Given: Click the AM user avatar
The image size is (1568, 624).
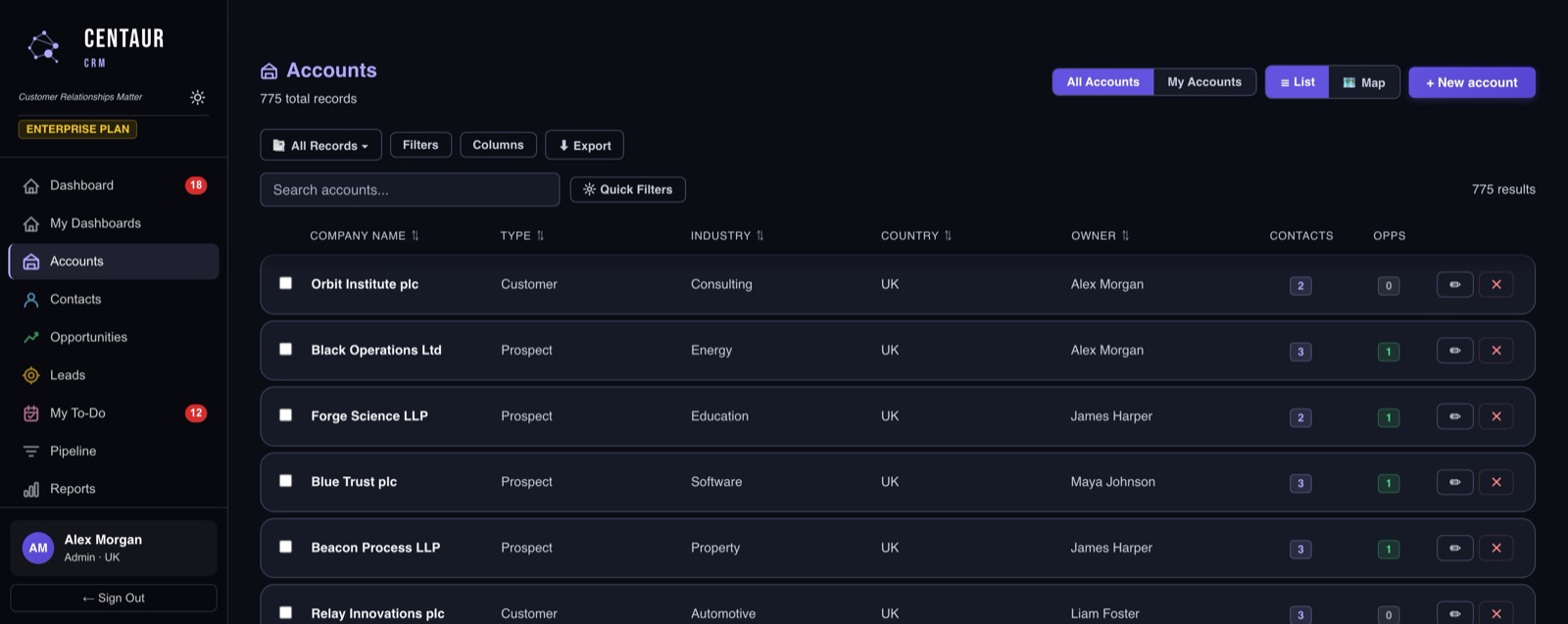Looking at the screenshot, I should [38, 549].
